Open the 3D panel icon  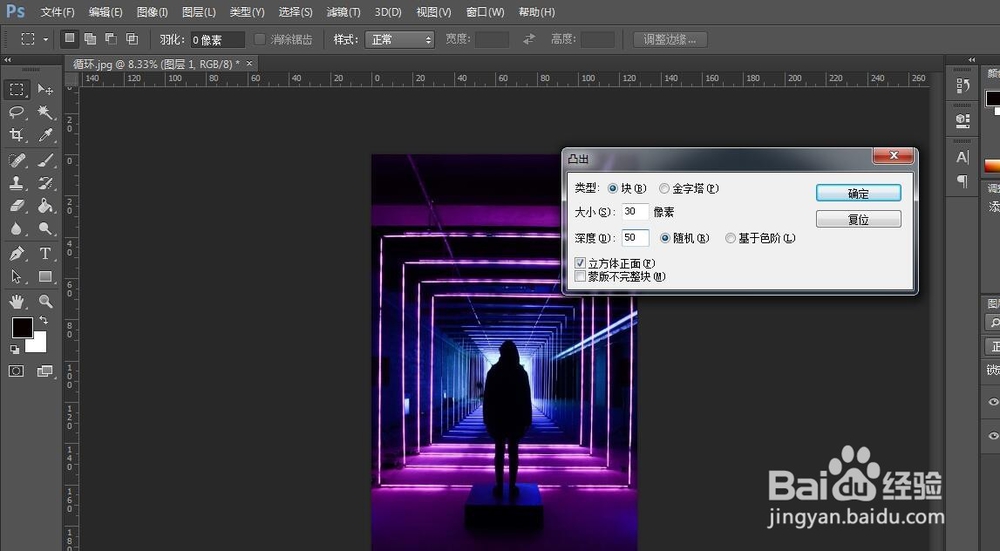(x=962, y=121)
